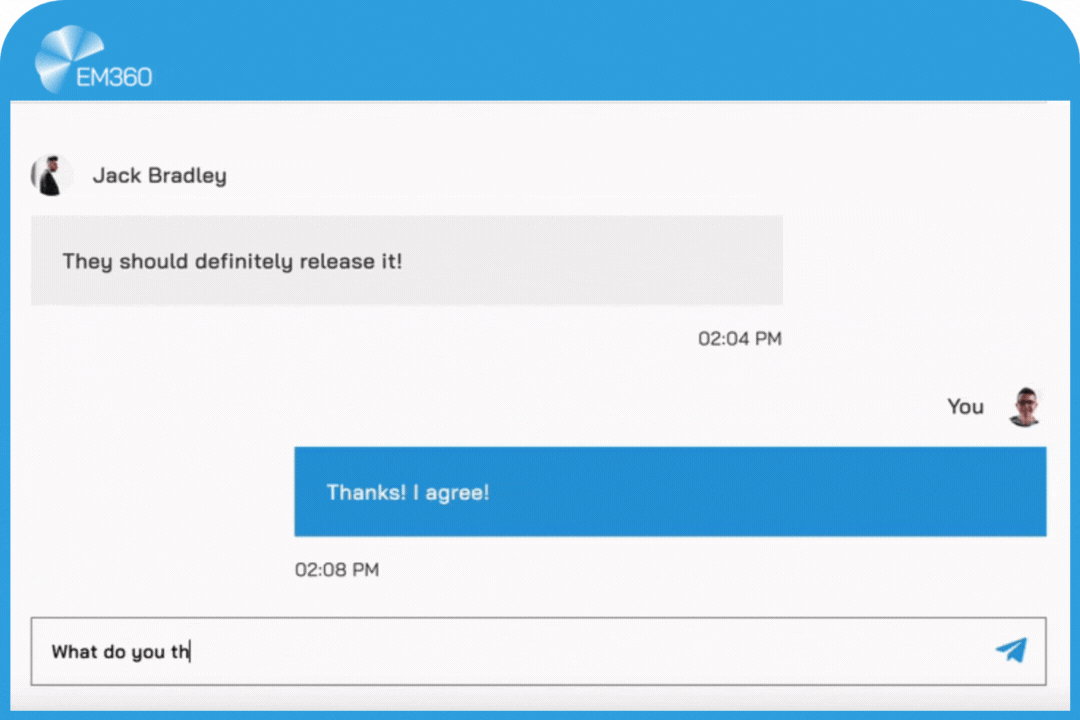Click the 02:04 PM timestamp
This screenshot has width=1080, height=720.
point(740,338)
